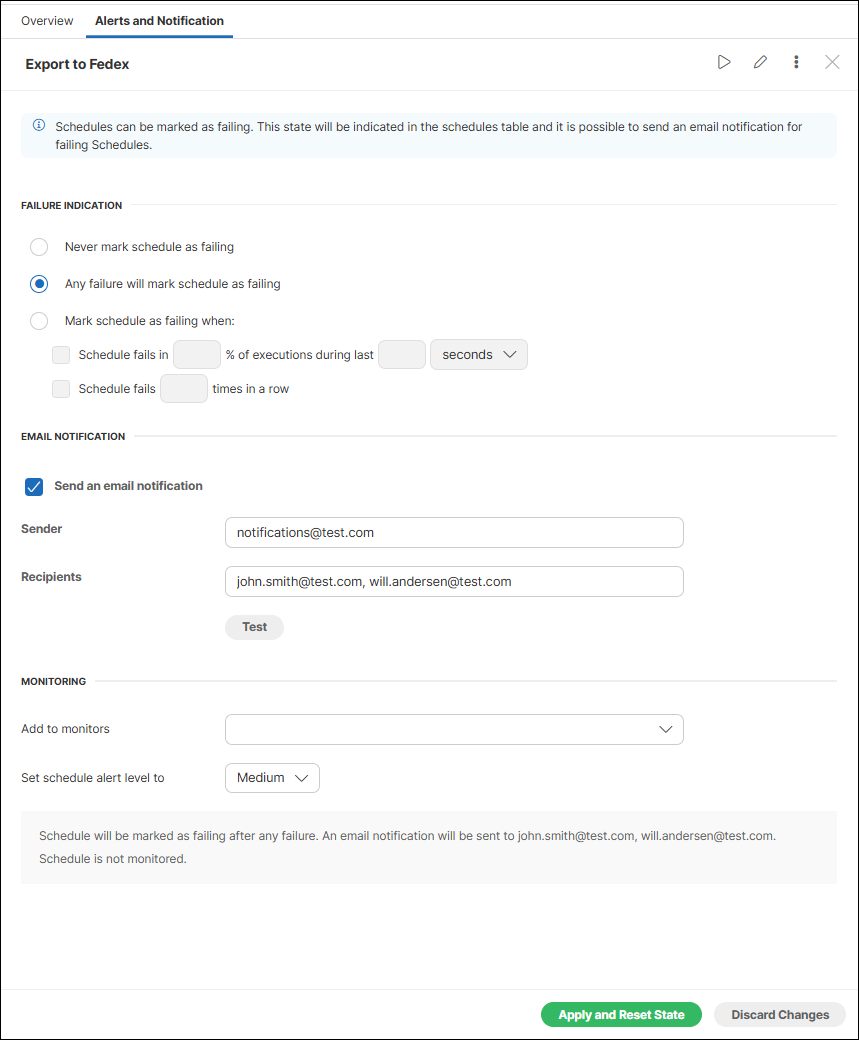This screenshot has width=859, height=1040.
Task: Click Apply and Reset State
Action: 620,1014
